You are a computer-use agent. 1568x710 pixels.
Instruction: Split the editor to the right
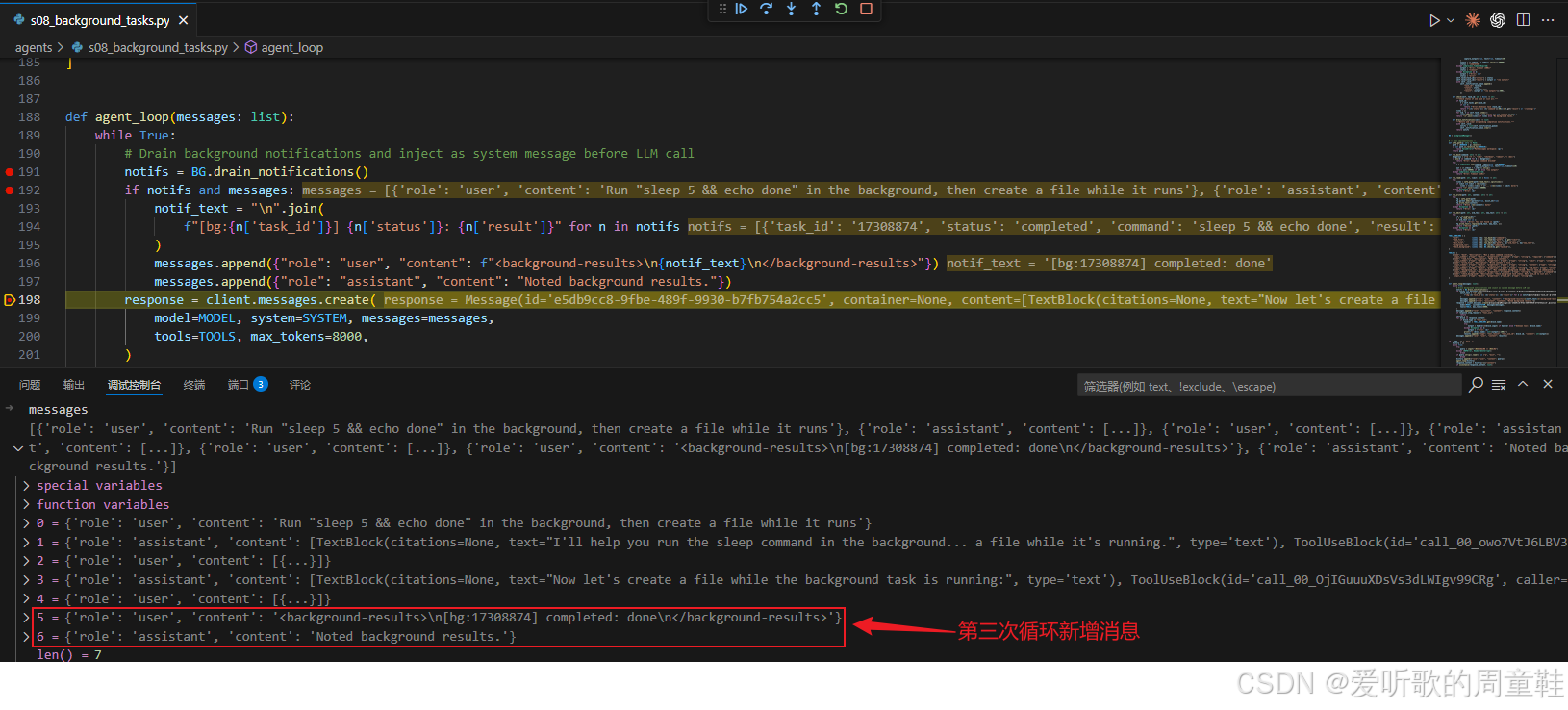[x=1524, y=20]
